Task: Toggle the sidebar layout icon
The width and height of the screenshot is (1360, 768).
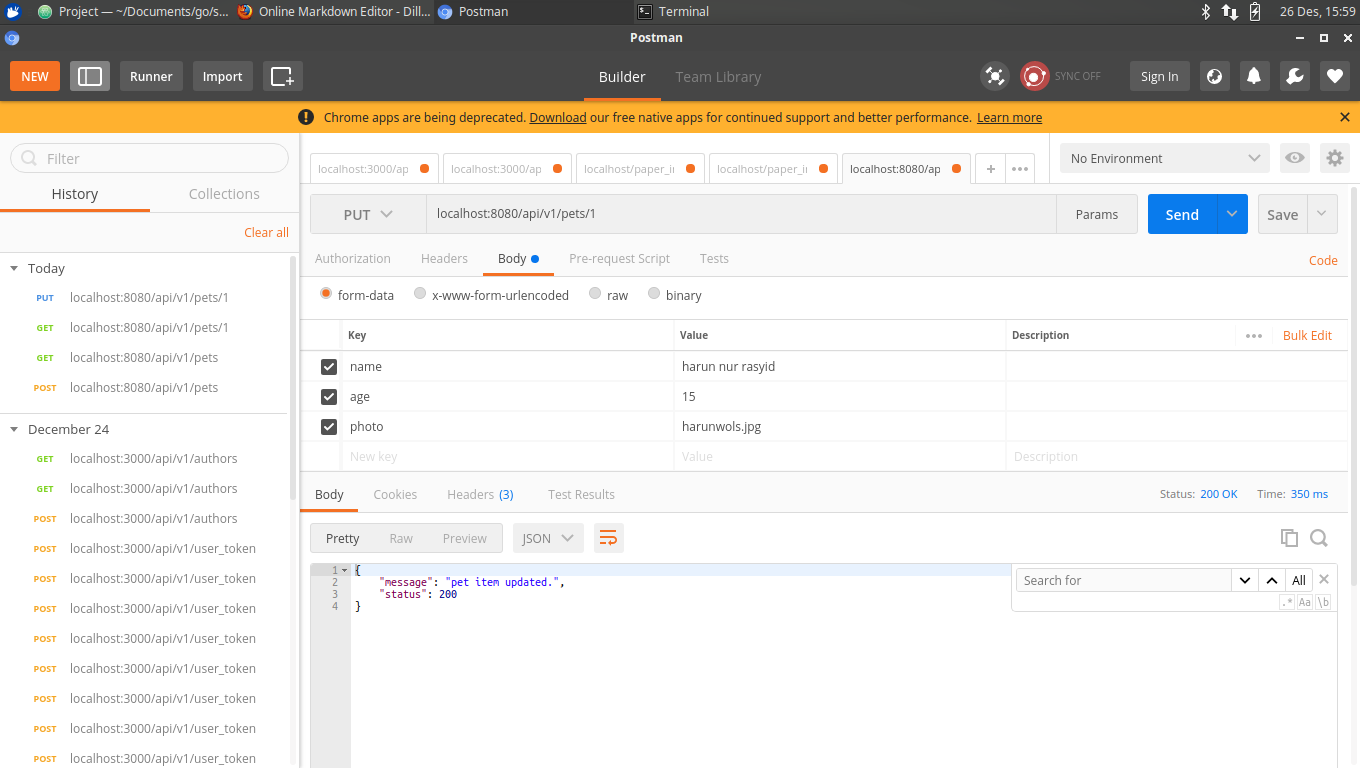Action: click(x=90, y=76)
